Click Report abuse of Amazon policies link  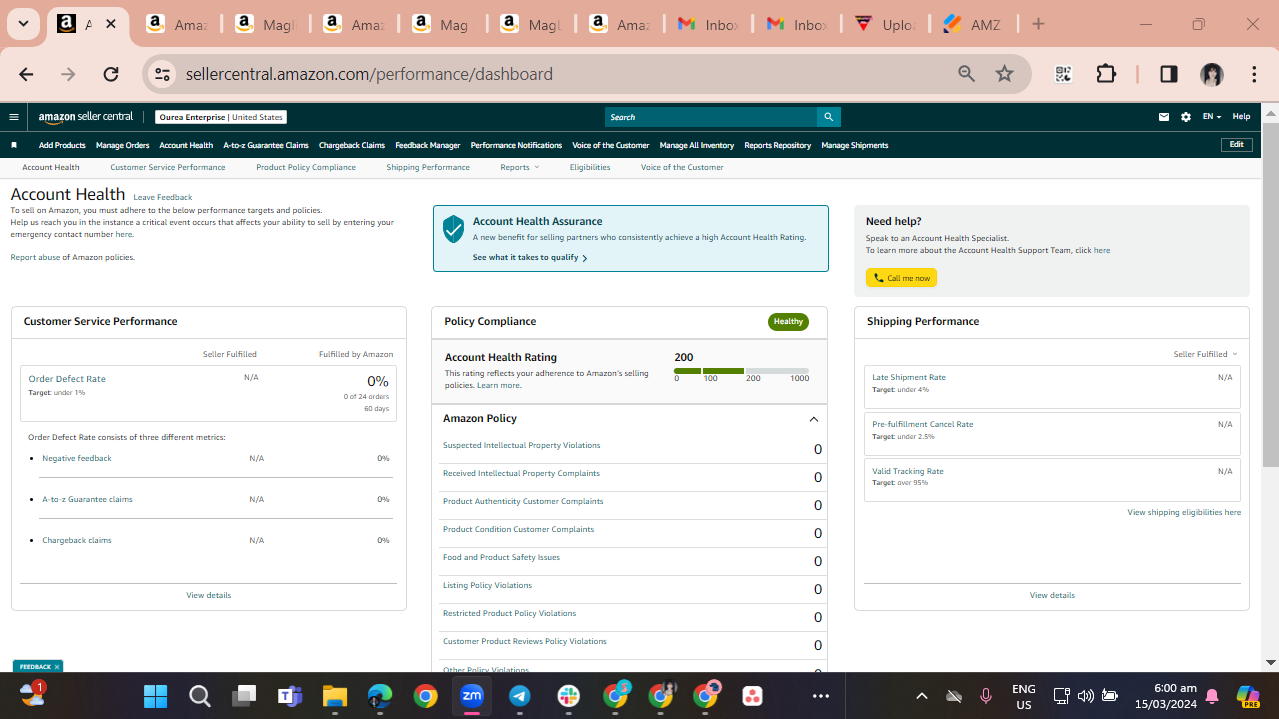click(x=72, y=257)
